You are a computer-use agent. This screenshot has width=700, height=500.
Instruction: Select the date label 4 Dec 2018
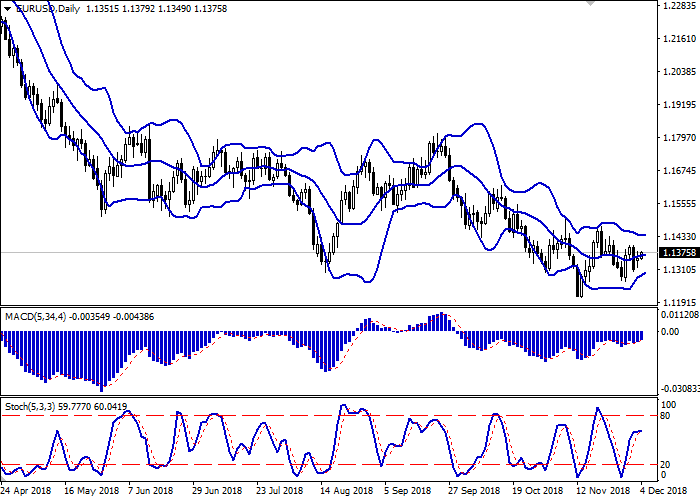click(x=663, y=491)
